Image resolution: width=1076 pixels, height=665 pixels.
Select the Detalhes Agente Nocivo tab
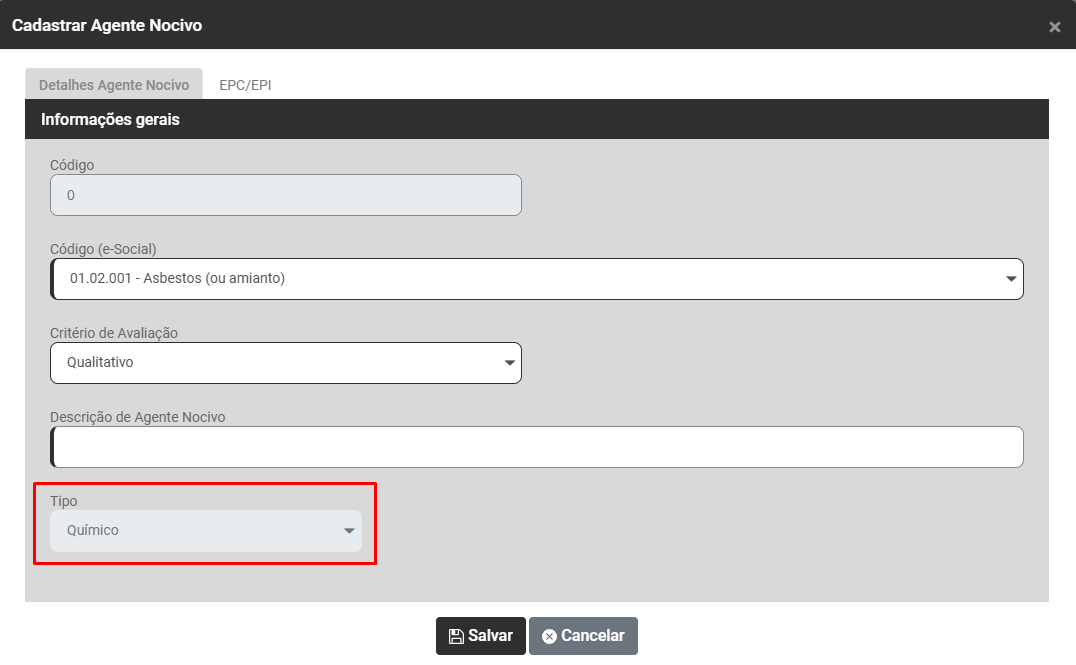pyautogui.click(x=114, y=85)
